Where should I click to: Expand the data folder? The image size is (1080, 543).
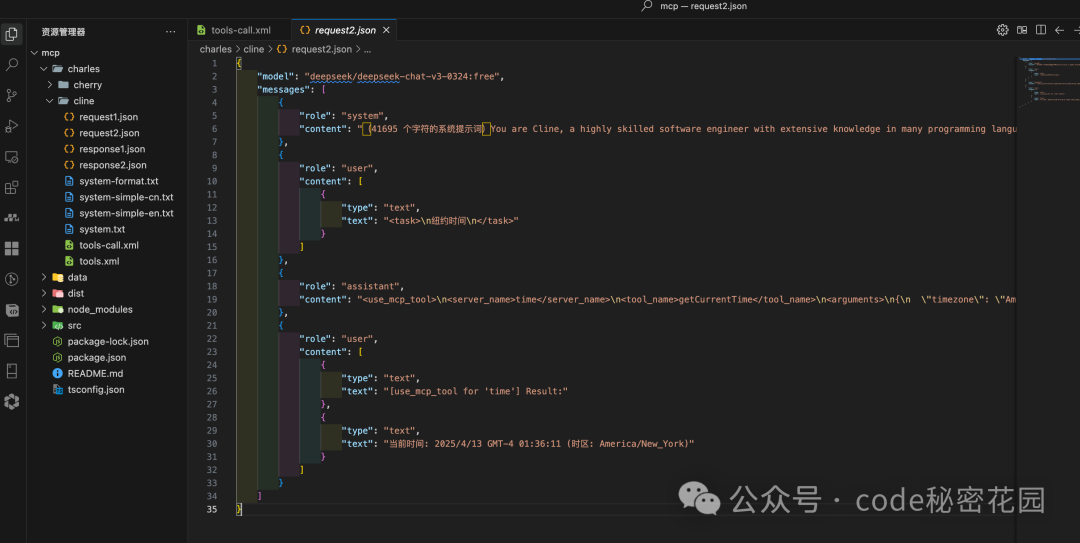(x=43, y=277)
